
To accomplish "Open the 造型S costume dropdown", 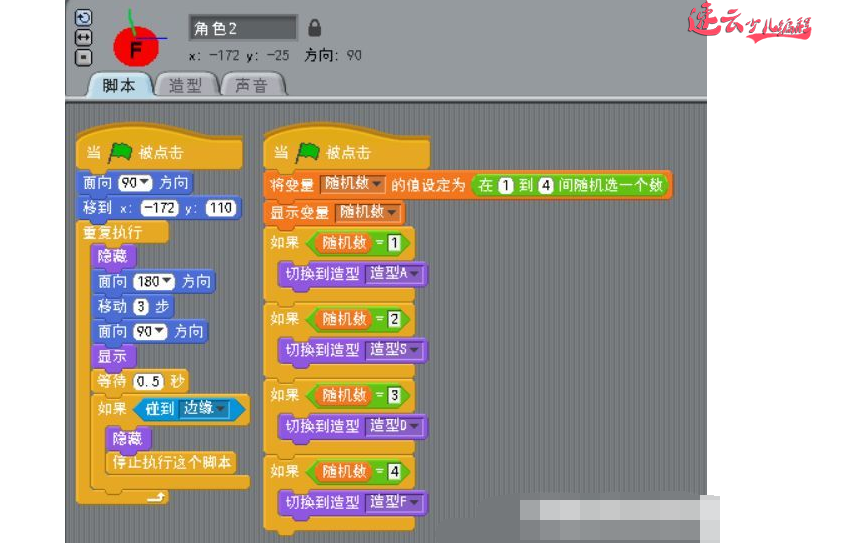I will pyautogui.click(x=415, y=351).
